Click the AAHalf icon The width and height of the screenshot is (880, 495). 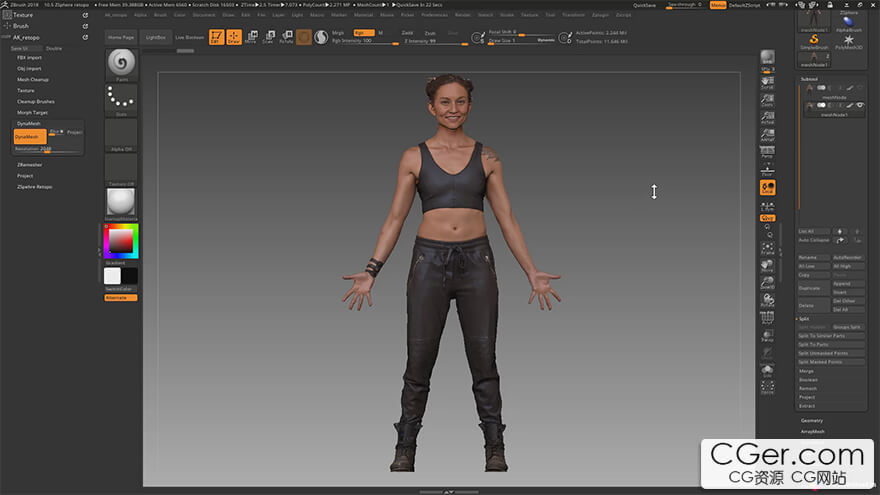[x=767, y=135]
